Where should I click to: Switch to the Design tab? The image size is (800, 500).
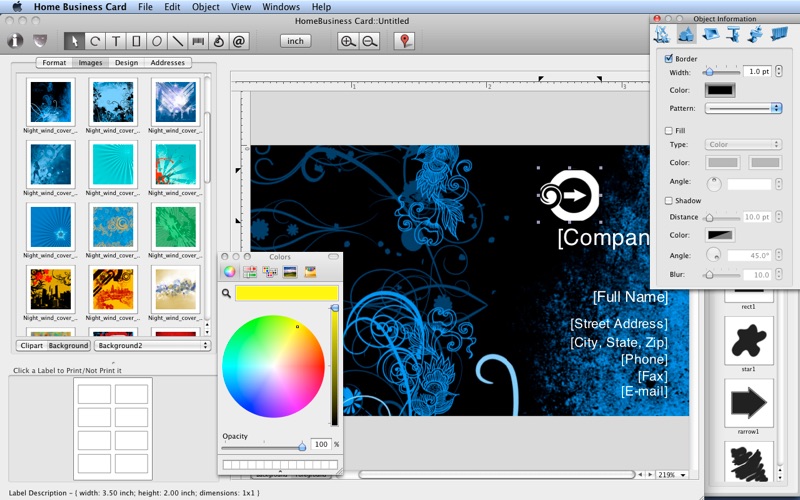tap(126, 63)
